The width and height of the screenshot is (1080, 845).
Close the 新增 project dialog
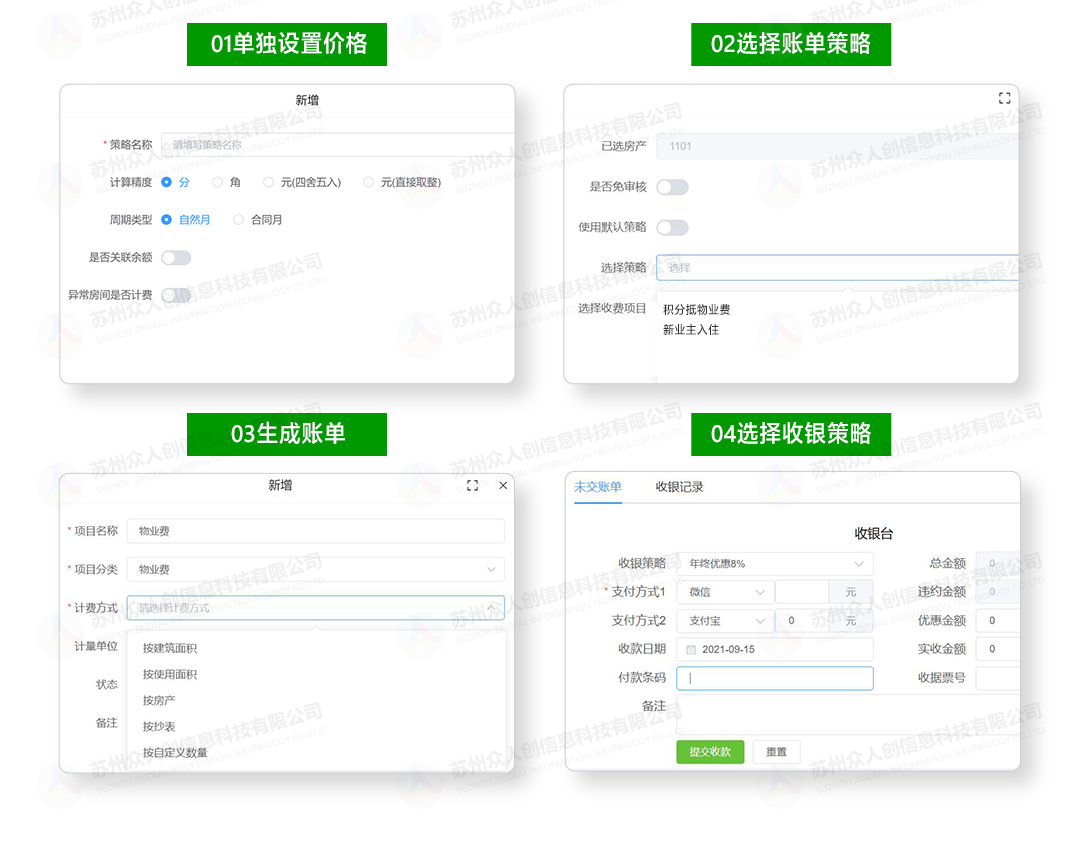pyautogui.click(x=503, y=485)
